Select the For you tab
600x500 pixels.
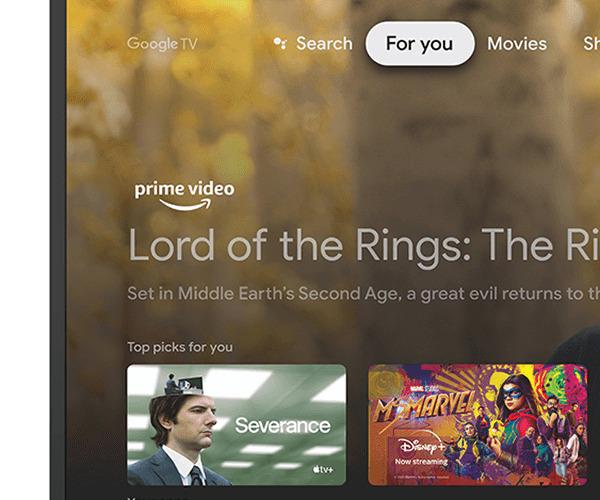point(420,43)
